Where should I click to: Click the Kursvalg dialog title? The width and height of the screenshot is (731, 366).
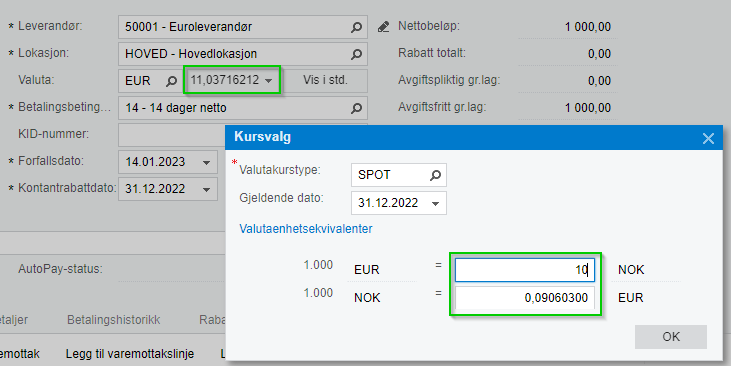(262, 137)
